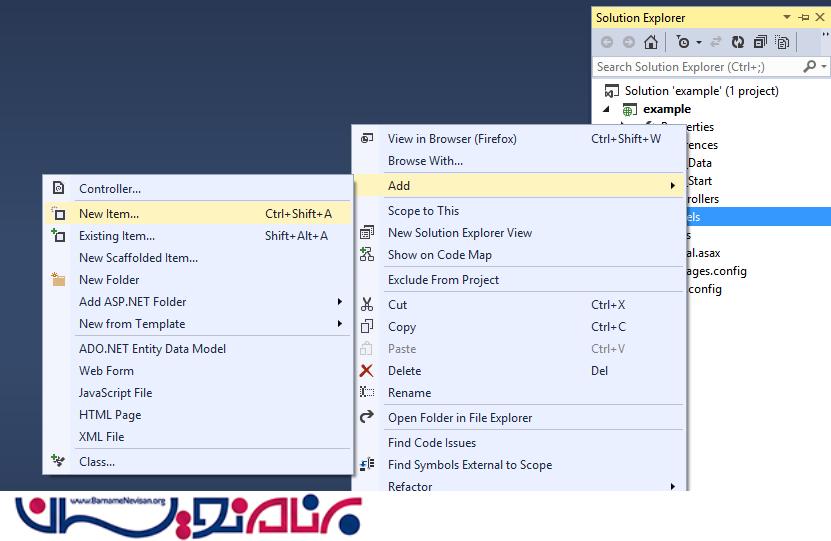Open the search options dropdown arrow
This screenshot has width=831, height=541.
pos(823,67)
